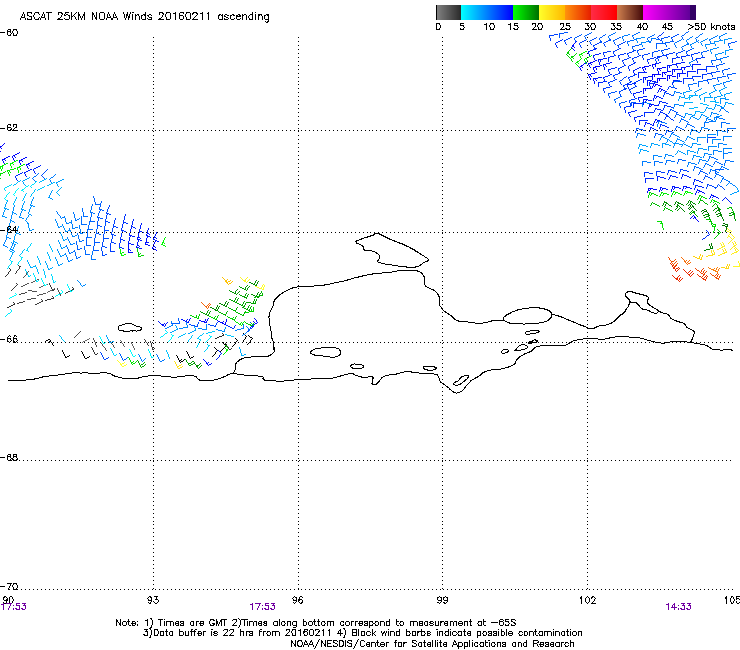Pick the brown 35–40 knots color bar segment
Image resolution: width=740 pixels, height=650 pixels.
tap(630, 12)
